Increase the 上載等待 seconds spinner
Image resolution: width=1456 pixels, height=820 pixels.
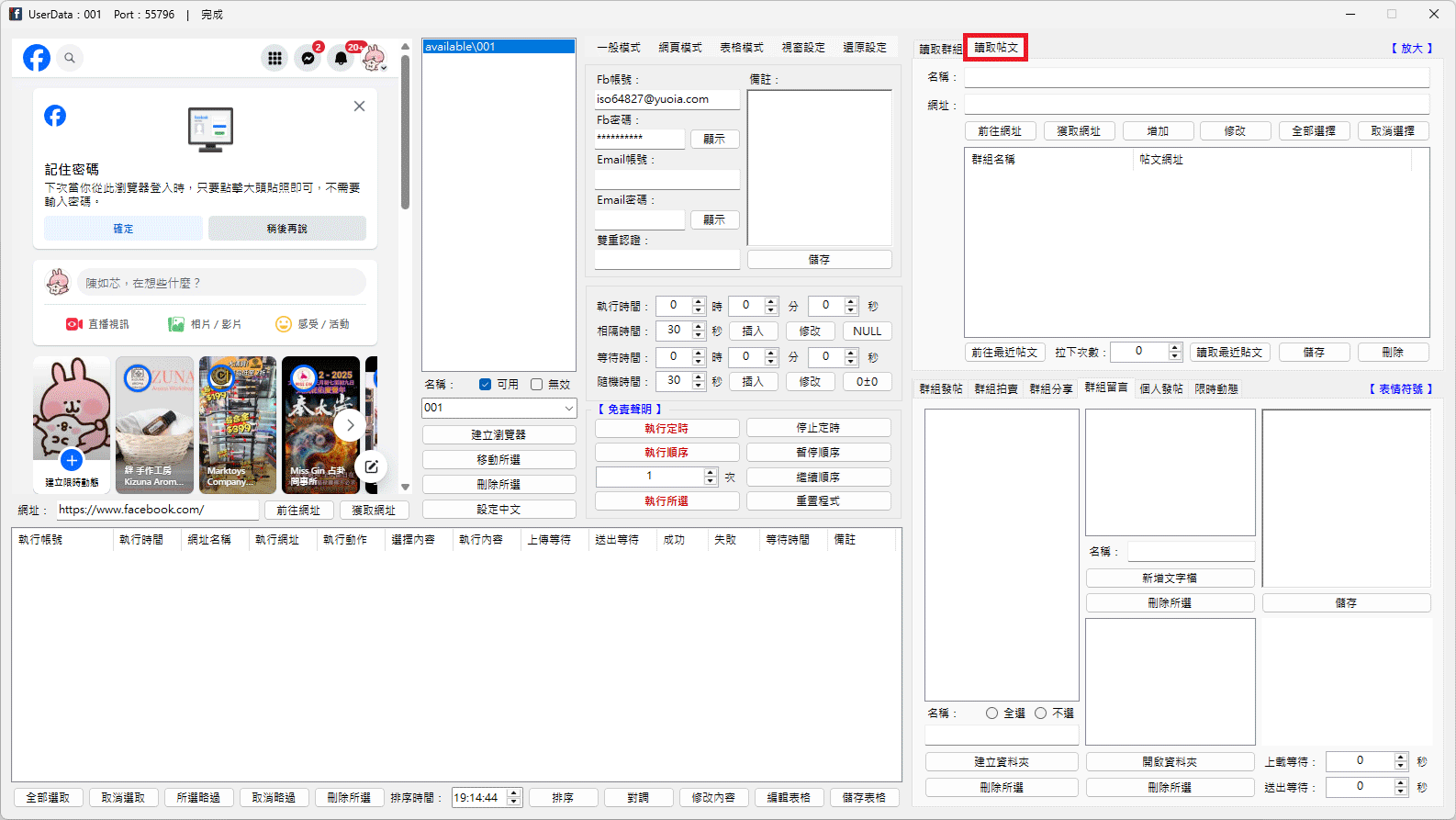coord(1401,758)
